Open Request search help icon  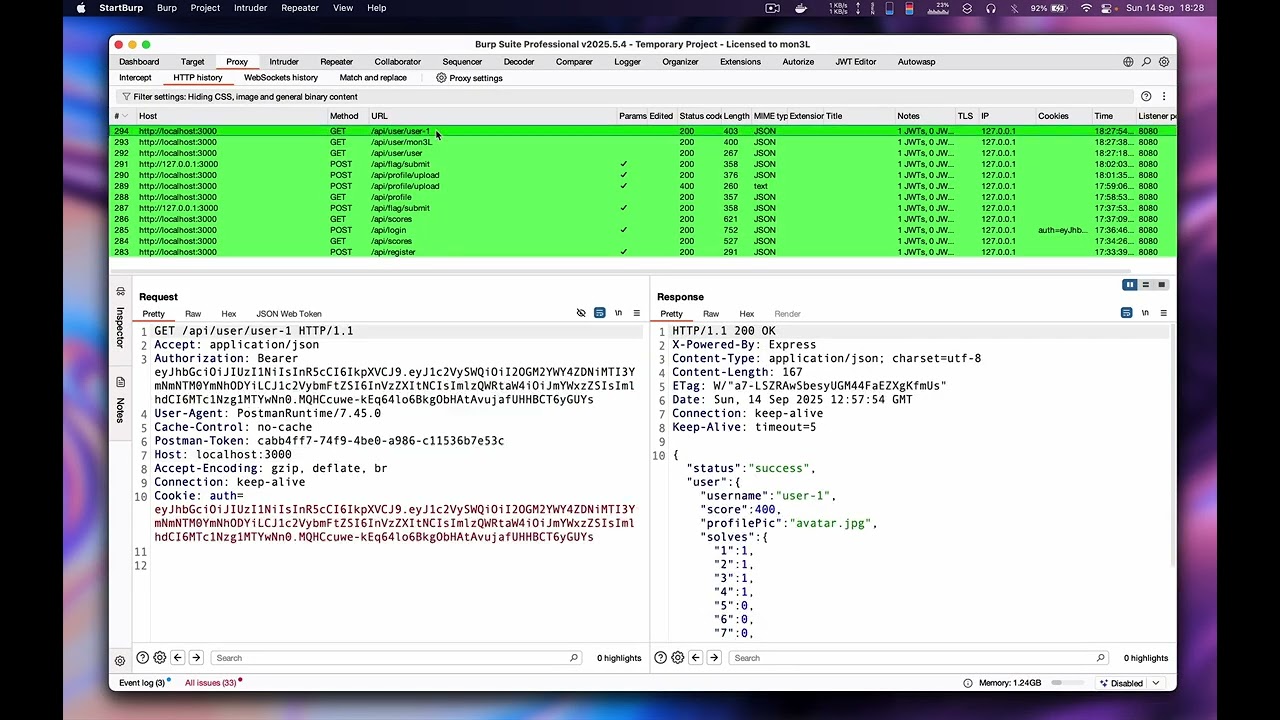coord(143,658)
